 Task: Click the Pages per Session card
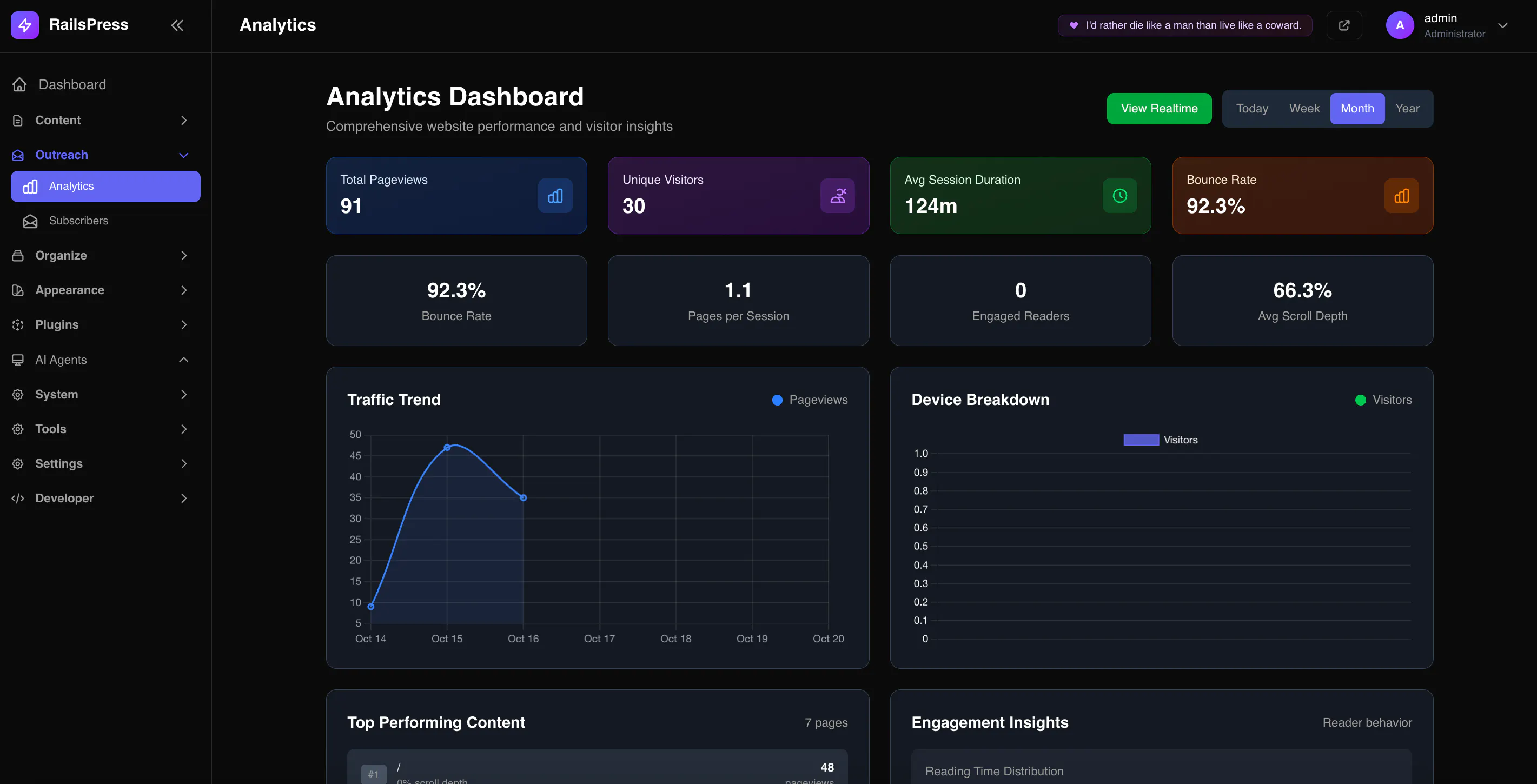(x=739, y=301)
